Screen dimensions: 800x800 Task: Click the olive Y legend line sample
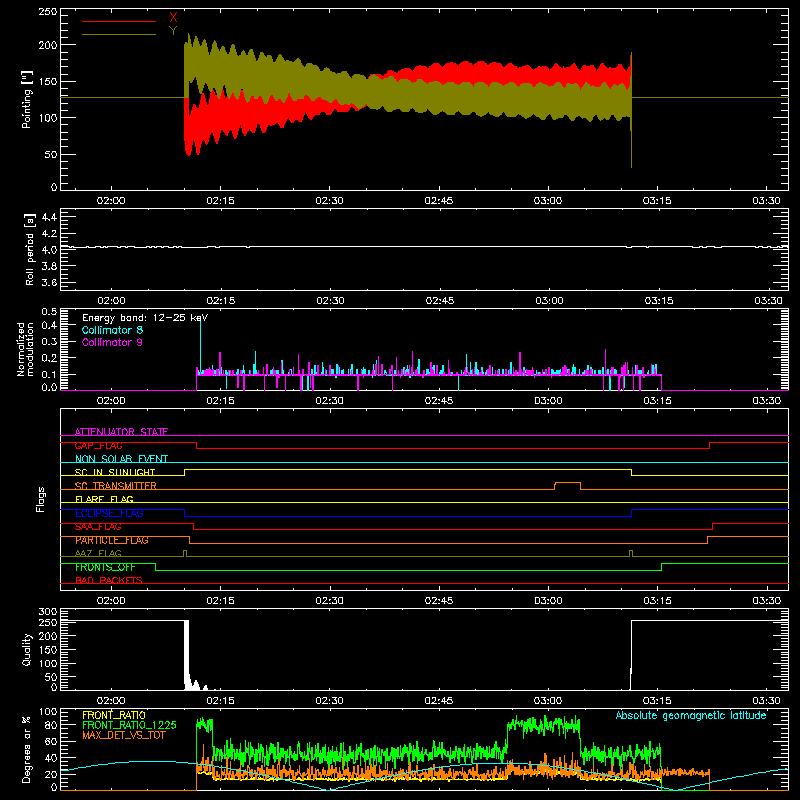coord(119,34)
